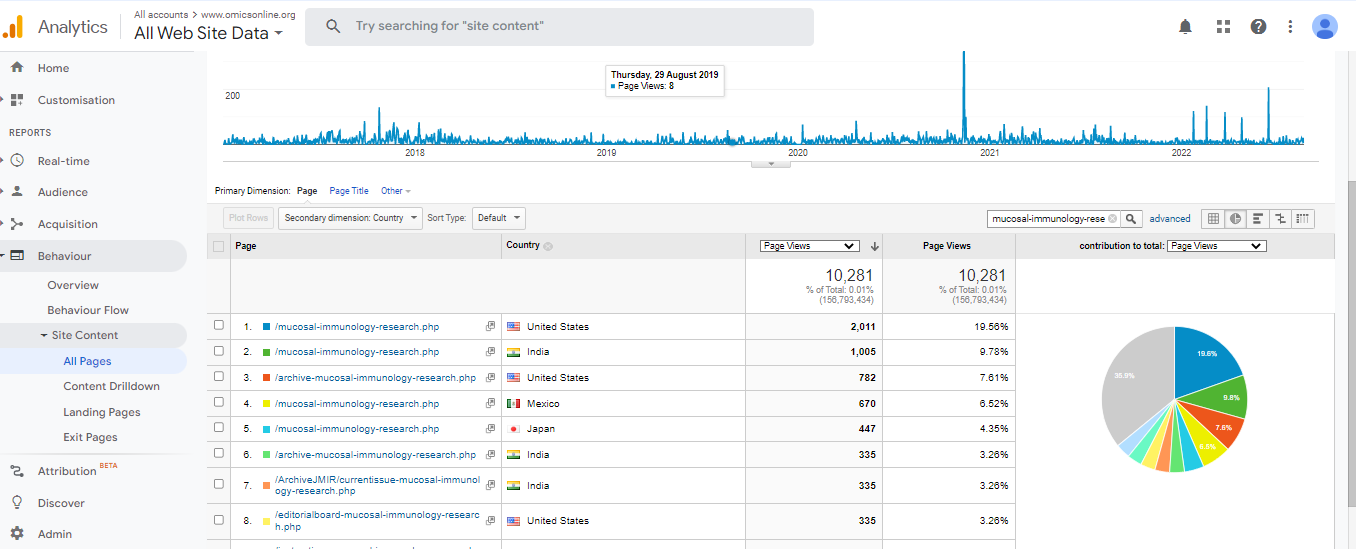Check row 8 editorialboard checkbox

pyautogui.click(x=219, y=520)
